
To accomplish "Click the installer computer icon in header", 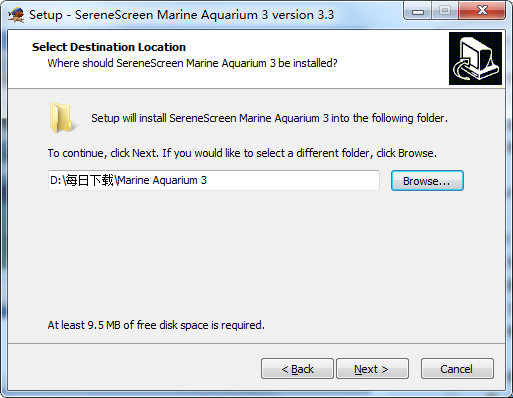I will [475, 58].
